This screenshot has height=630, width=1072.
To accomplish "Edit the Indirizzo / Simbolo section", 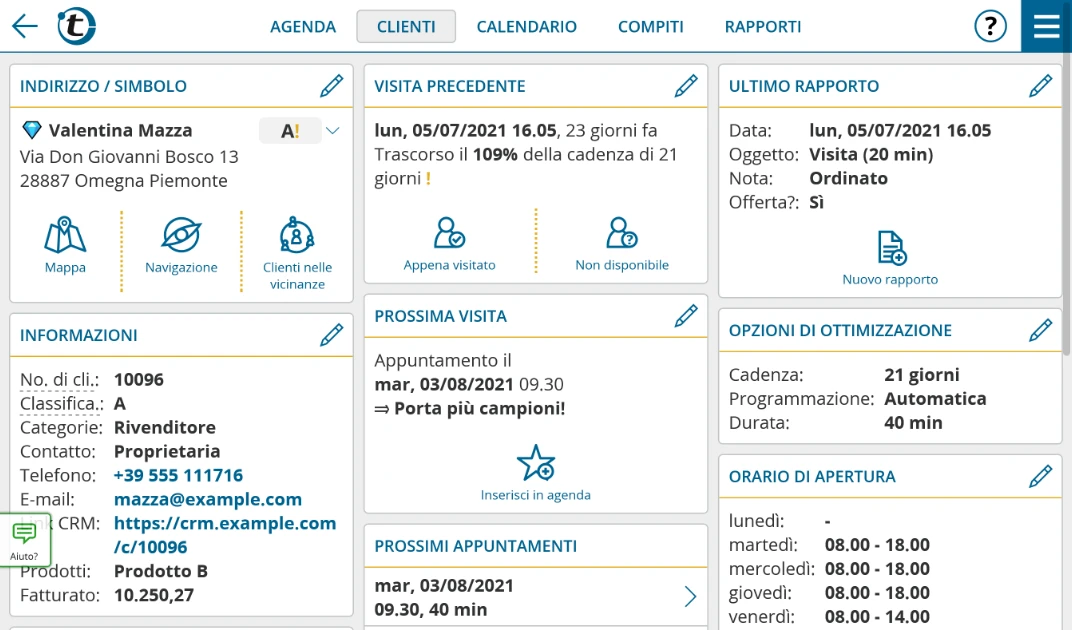I will pyautogui.click(x=331, y=86).
